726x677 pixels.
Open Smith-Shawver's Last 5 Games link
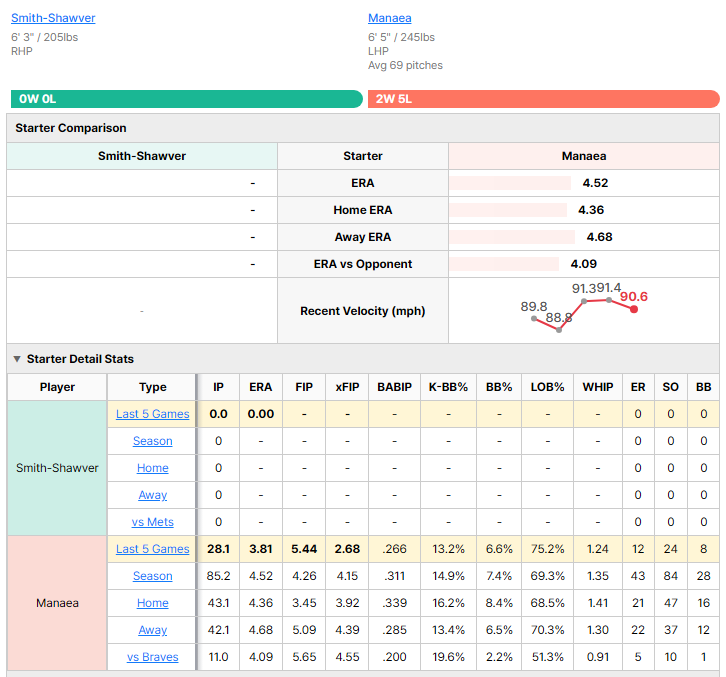coord(152,414)
